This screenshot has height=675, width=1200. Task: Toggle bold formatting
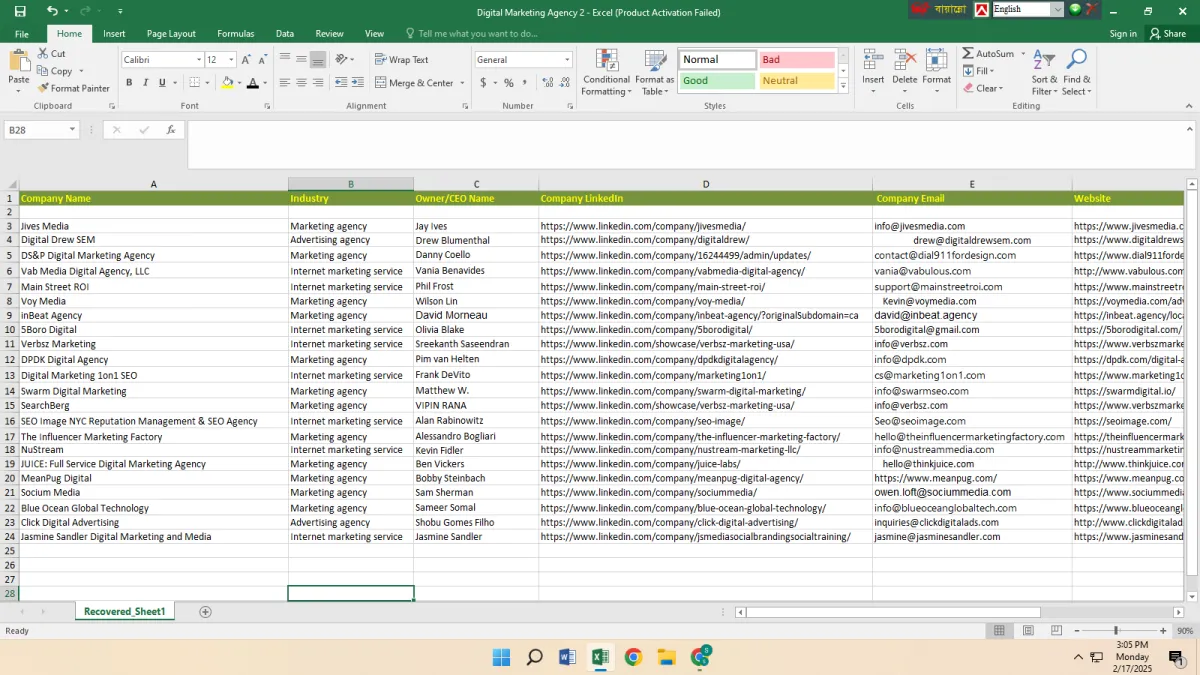tap(129, 83)
